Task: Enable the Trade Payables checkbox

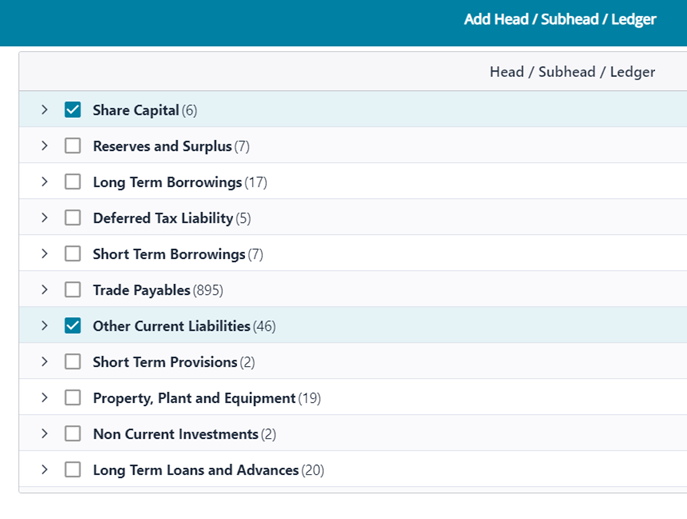Action: coord(72,290)
